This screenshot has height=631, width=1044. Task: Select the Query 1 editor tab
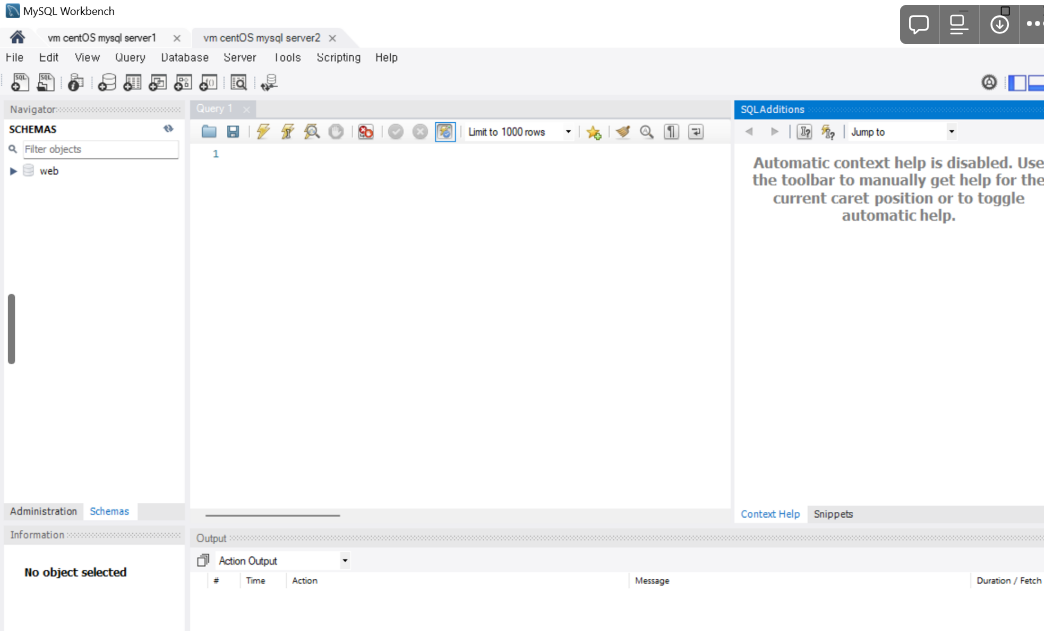point(214,108)
